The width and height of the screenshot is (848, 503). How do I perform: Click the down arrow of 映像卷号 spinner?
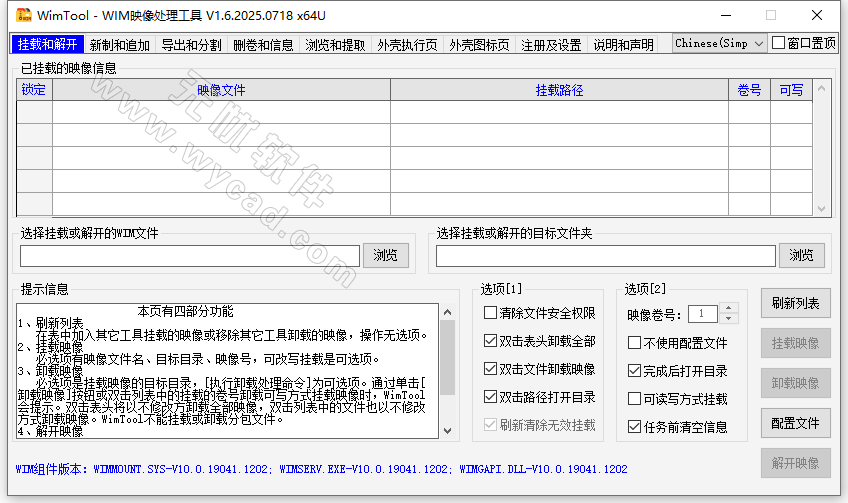(728, 319)
